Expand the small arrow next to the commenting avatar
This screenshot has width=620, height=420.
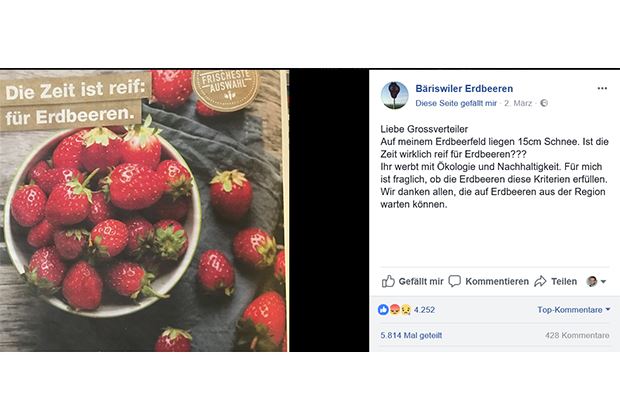603,282
